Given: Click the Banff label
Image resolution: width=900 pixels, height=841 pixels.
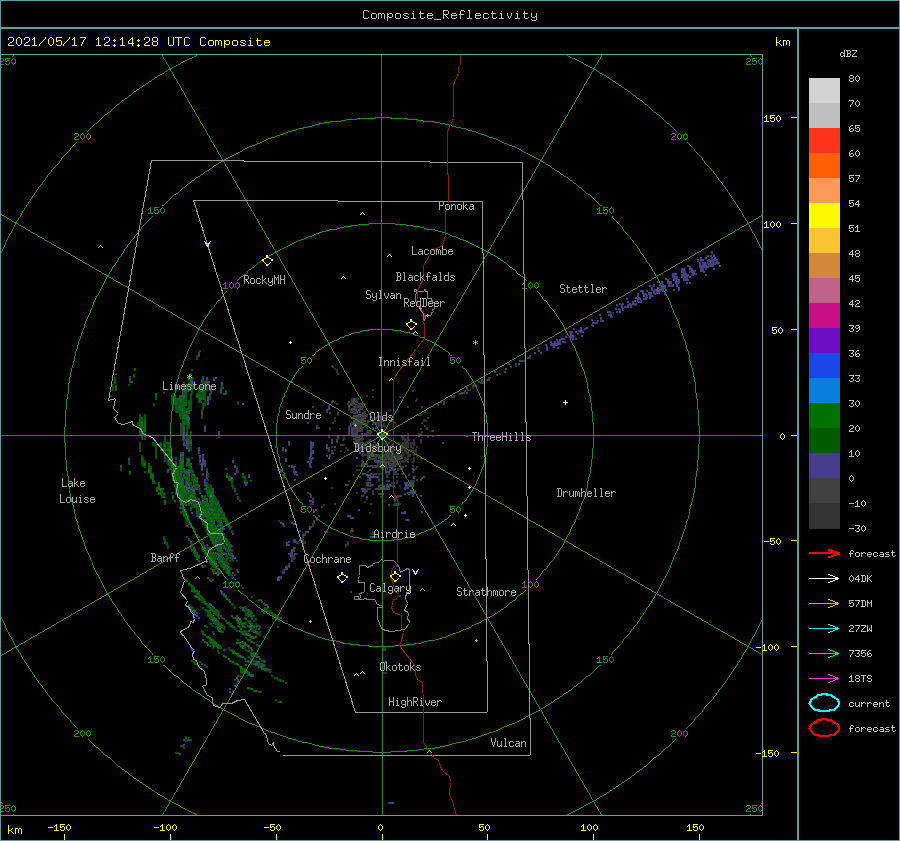Looking at the screenshot, I should [165, 557].
